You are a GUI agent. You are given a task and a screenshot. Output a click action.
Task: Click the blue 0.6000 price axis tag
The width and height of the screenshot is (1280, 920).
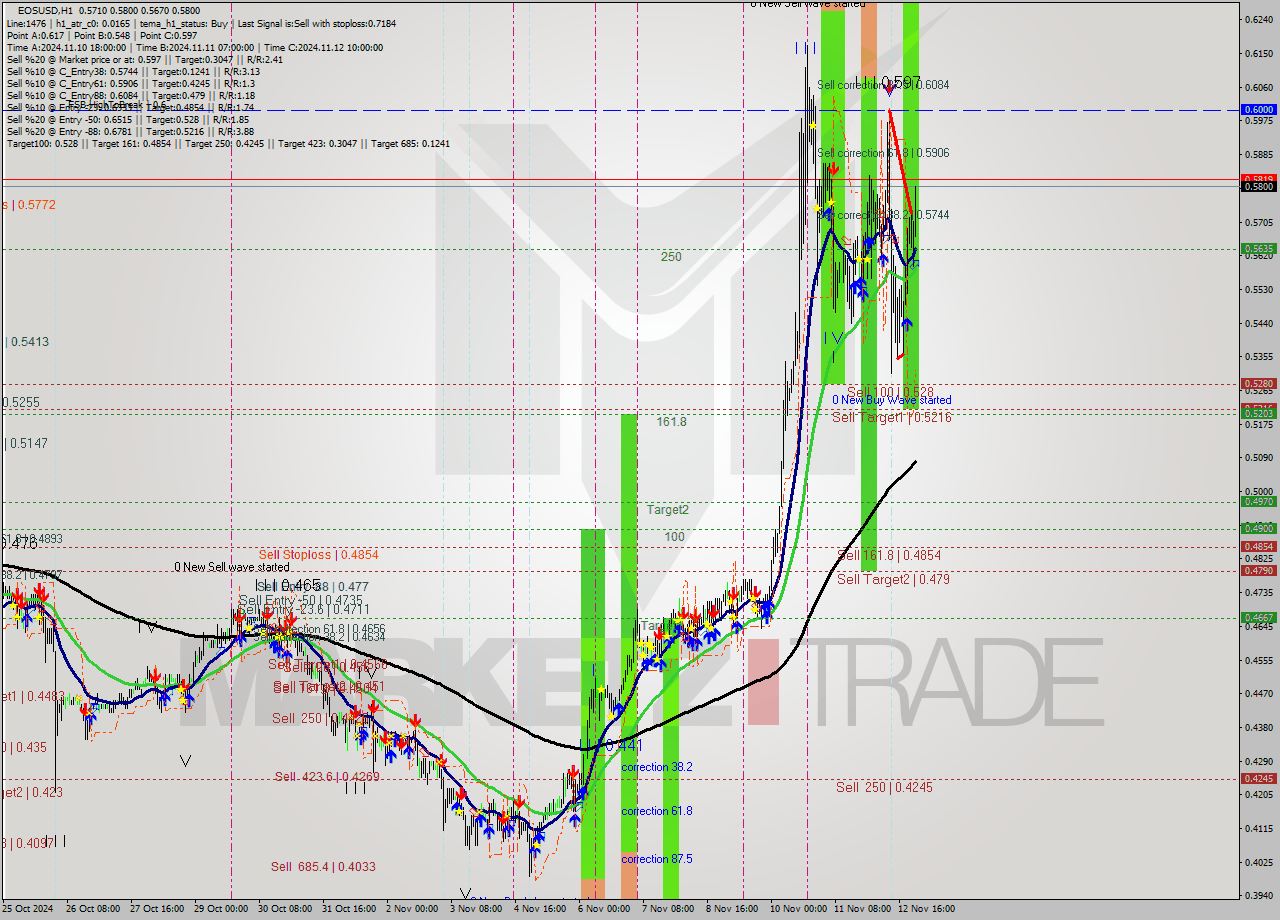tap(1258, 110)
